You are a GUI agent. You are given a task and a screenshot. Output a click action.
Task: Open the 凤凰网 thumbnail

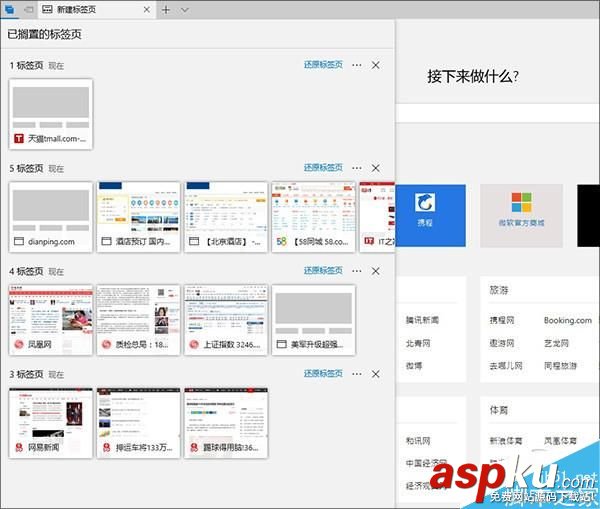pos(51,320)
